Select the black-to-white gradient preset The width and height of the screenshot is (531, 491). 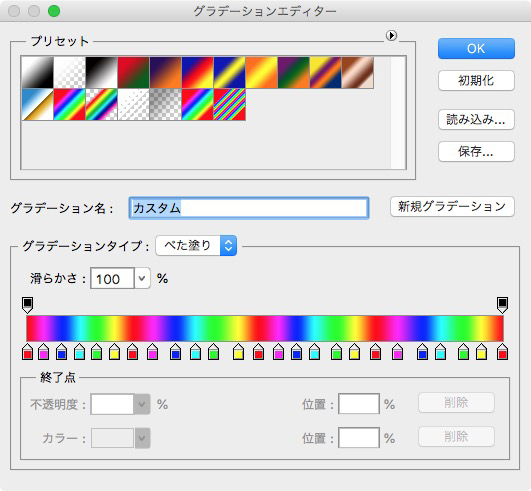click(x=101, y=72)
